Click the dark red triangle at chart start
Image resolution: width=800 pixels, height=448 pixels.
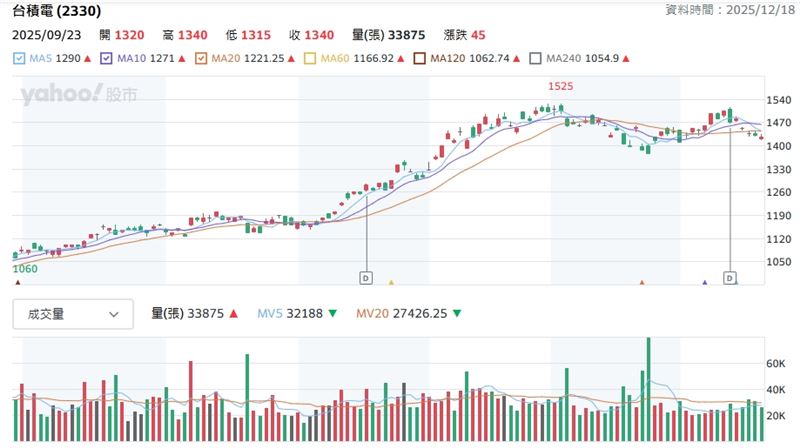[17, 283]
